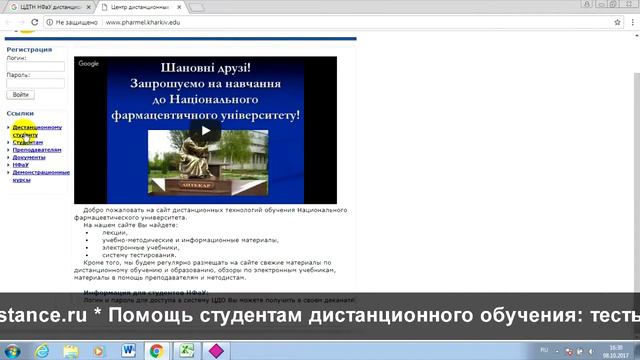This screenshot has width=640, height=360.
Task: Close the 'Центр дистанционных' browser tab
Action: coord(179,7)
